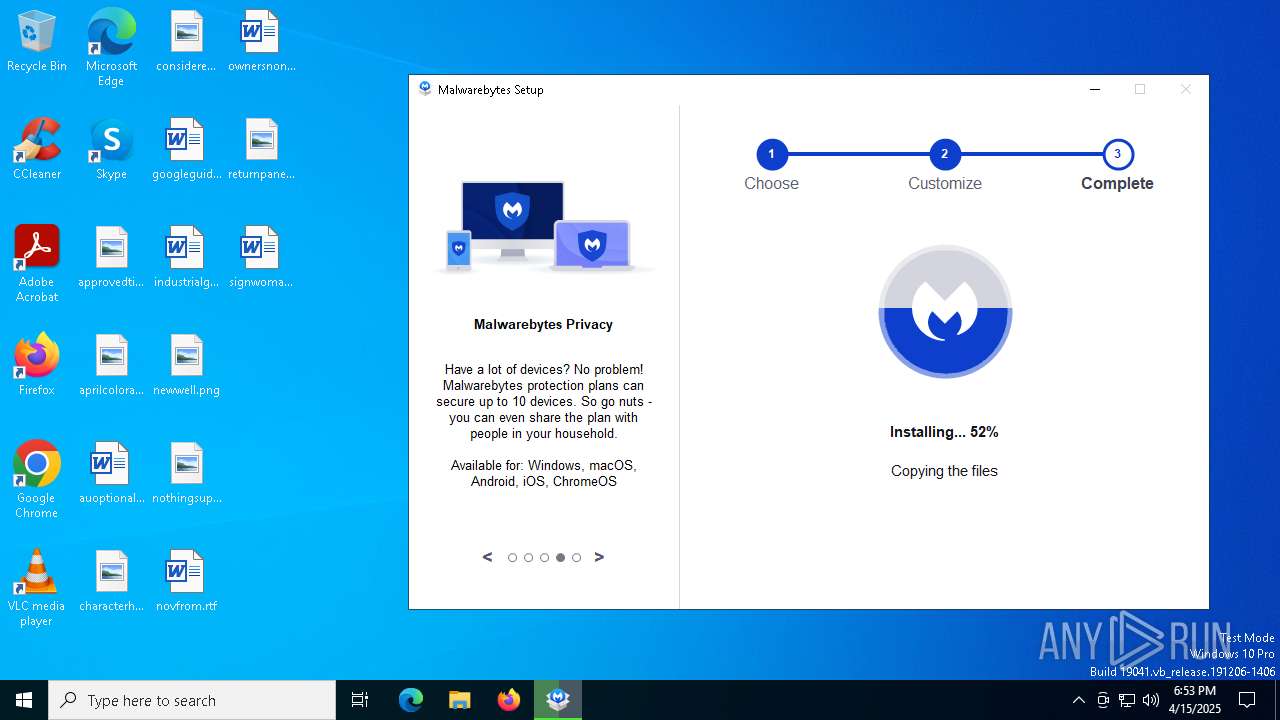Viewport: 1280px width, 720px height.
Task: Select the novfrom.rtf document icon
Action: (186, 581)
